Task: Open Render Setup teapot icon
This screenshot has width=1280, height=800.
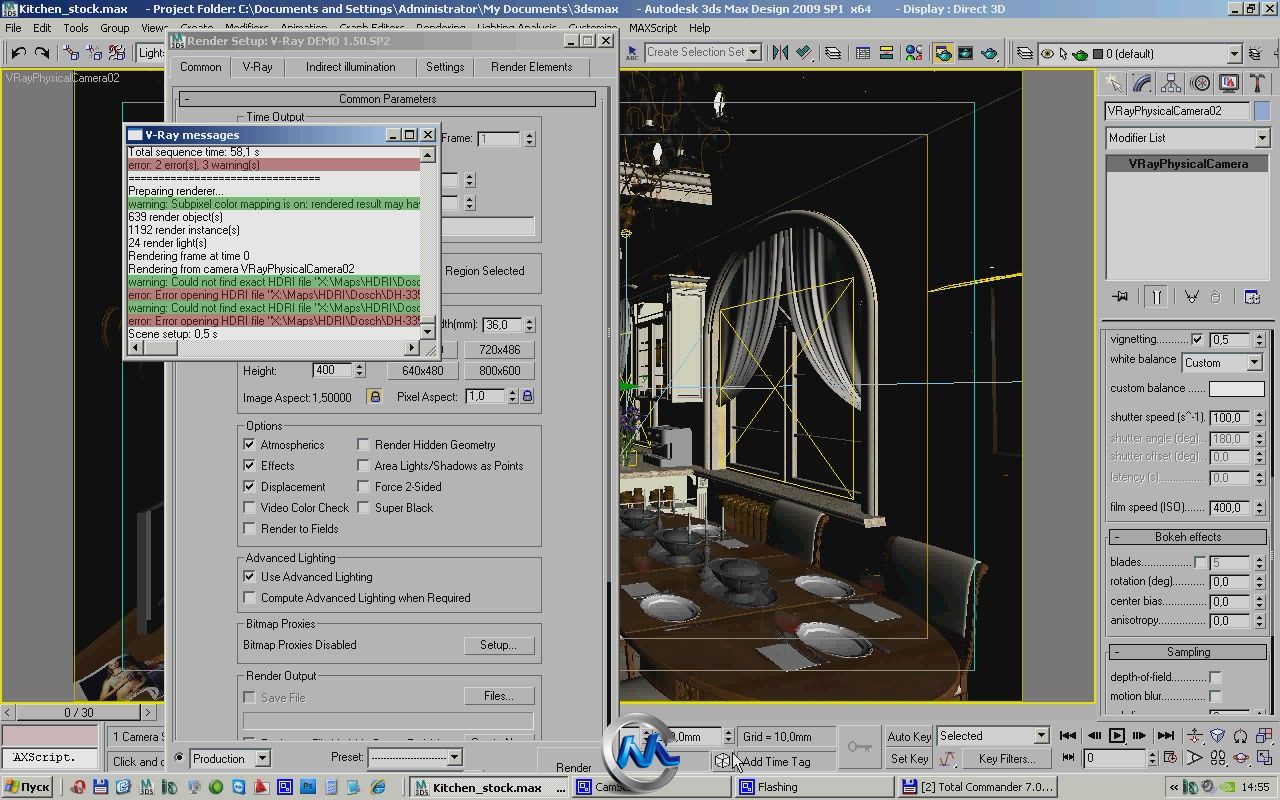Action: click(943, 53)
